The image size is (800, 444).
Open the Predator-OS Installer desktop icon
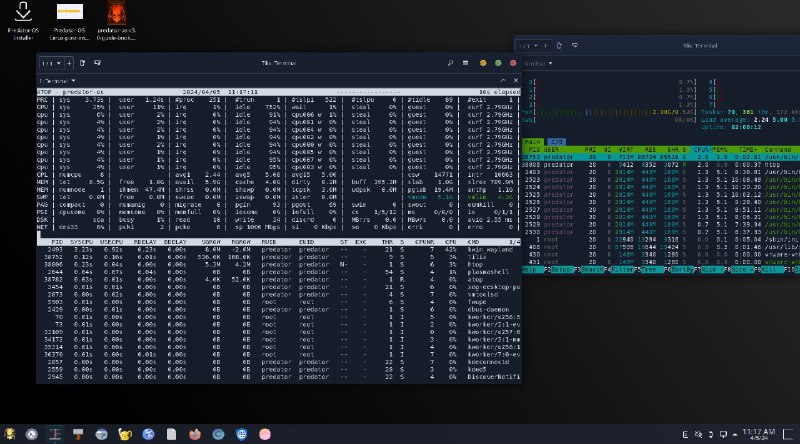click(x=23, y=20)
